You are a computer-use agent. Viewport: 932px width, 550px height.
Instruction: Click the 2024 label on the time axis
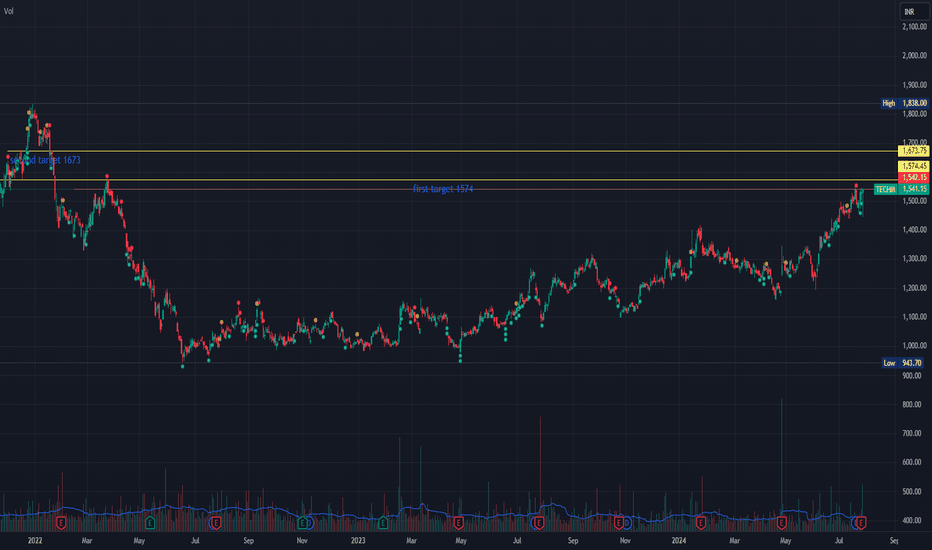click(x=679, y=540)
